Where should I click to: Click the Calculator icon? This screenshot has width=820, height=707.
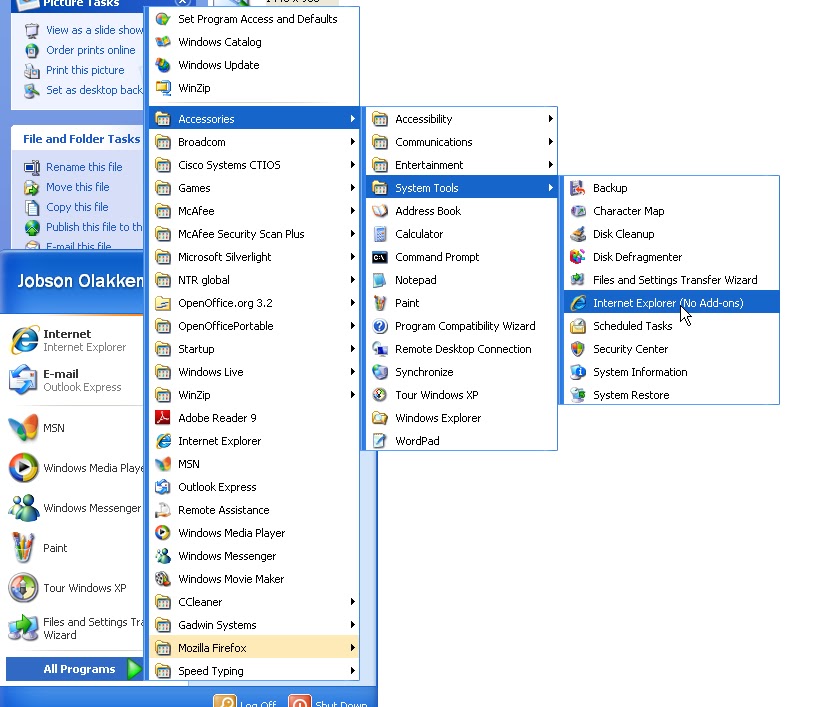(380, 234)
